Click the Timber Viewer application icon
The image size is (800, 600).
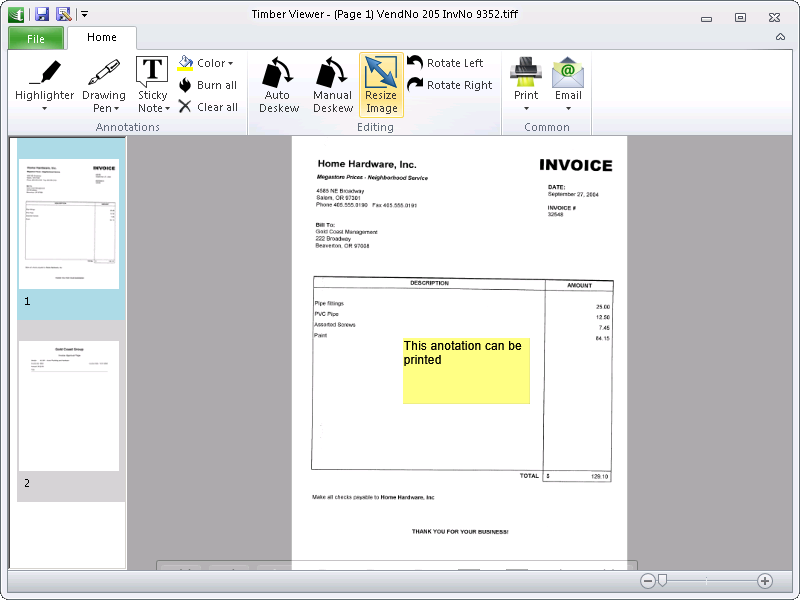(16, 14)
